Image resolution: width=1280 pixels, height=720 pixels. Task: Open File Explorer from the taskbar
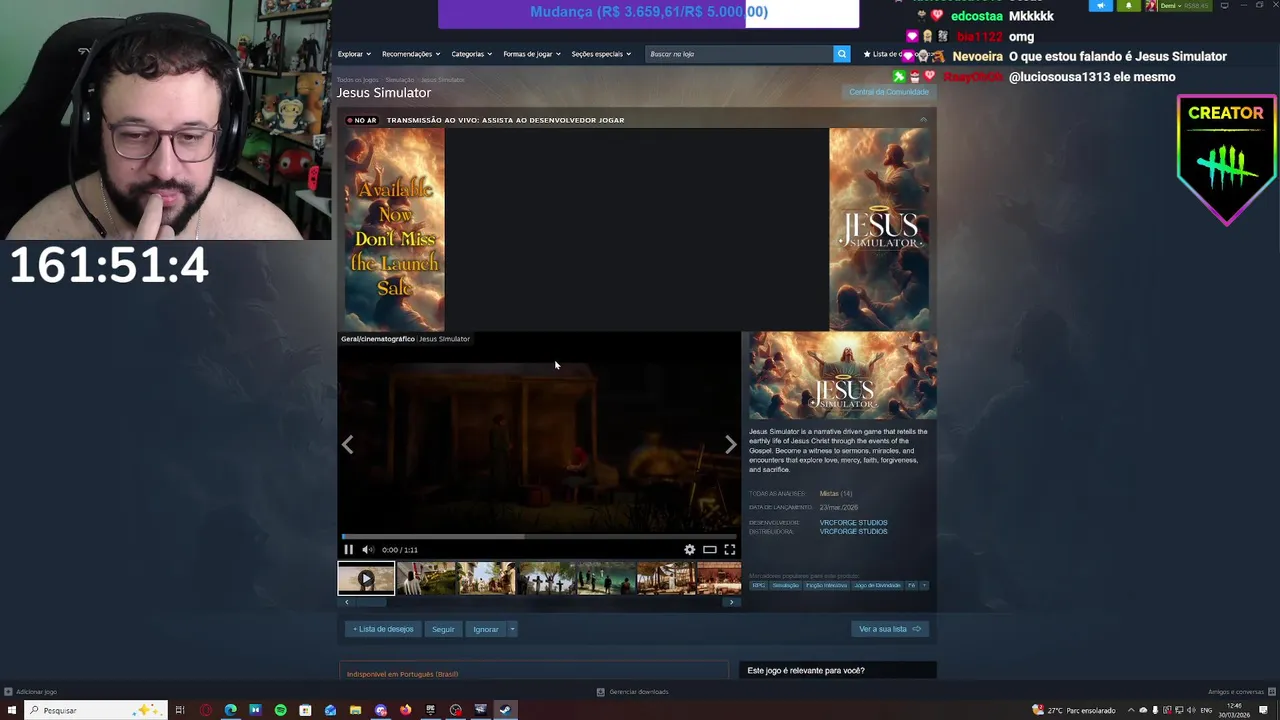355,710
